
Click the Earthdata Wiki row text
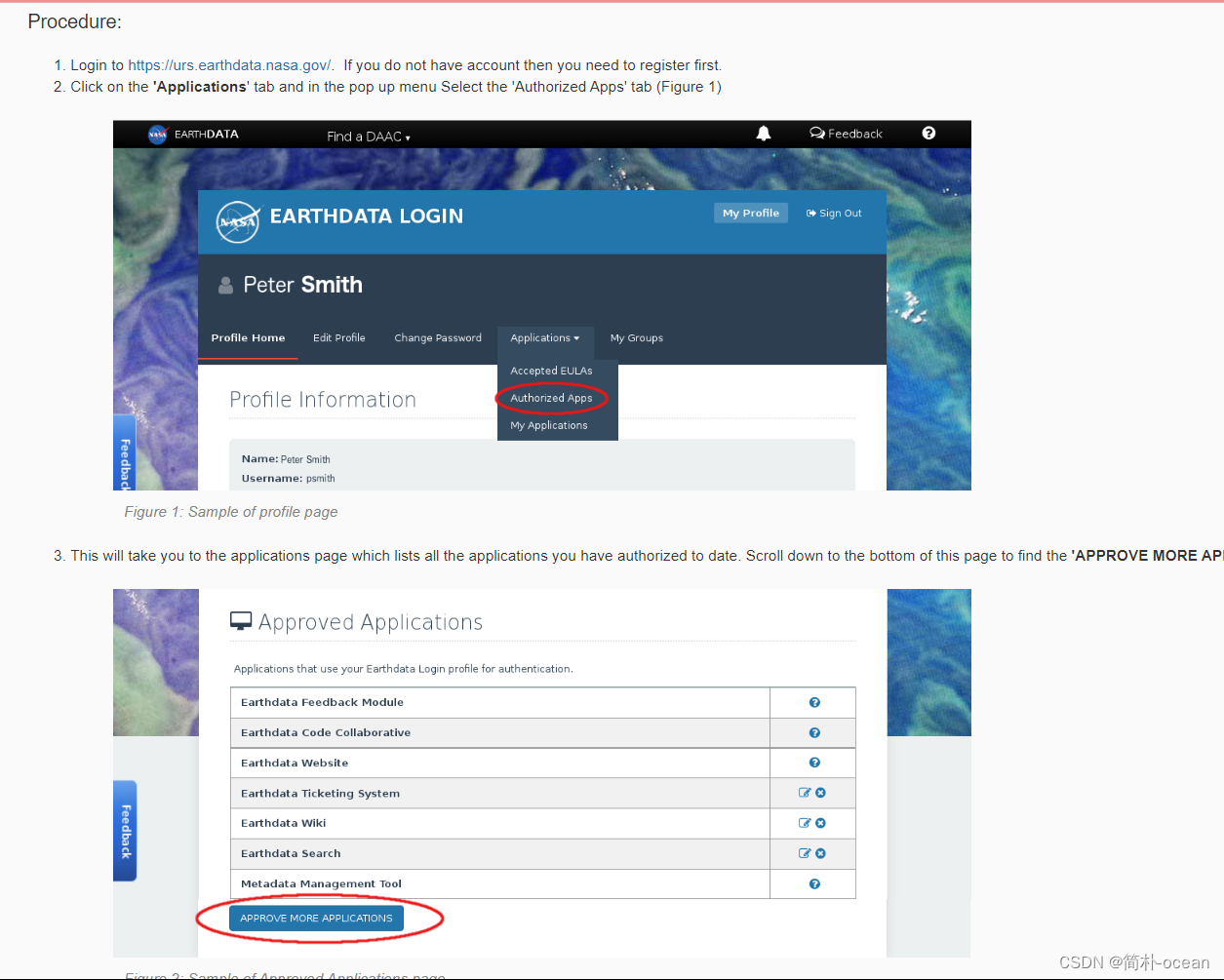point(284,823)
